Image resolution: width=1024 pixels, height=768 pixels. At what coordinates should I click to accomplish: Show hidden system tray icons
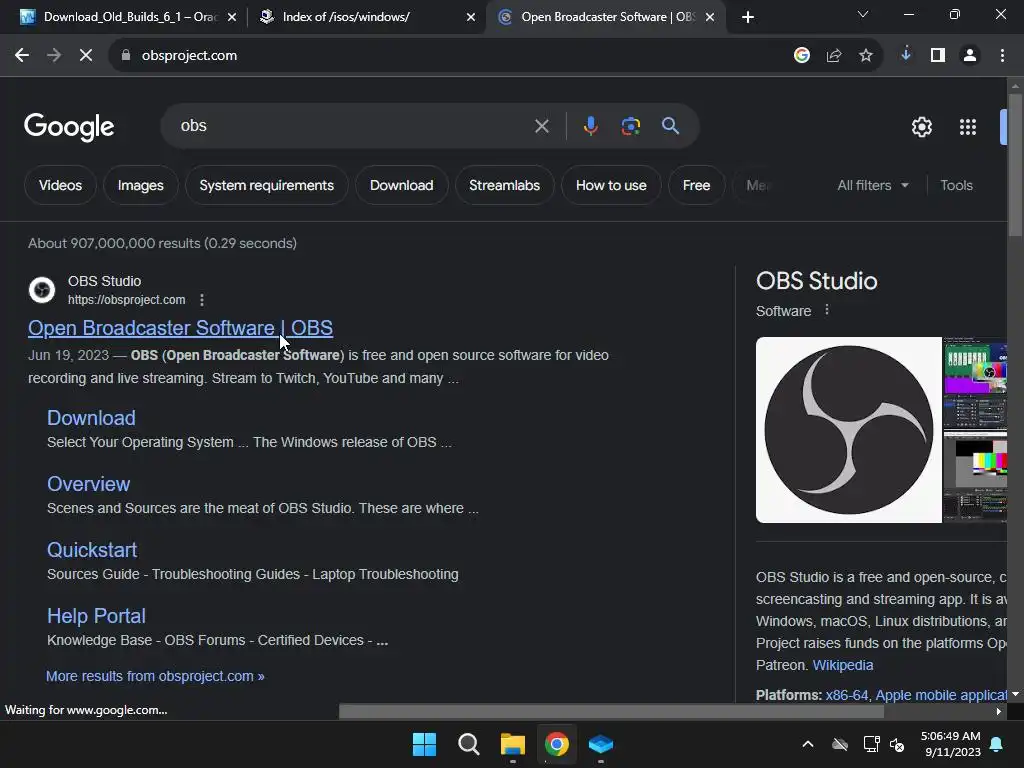pyautogui.click(x=808, y=744)
